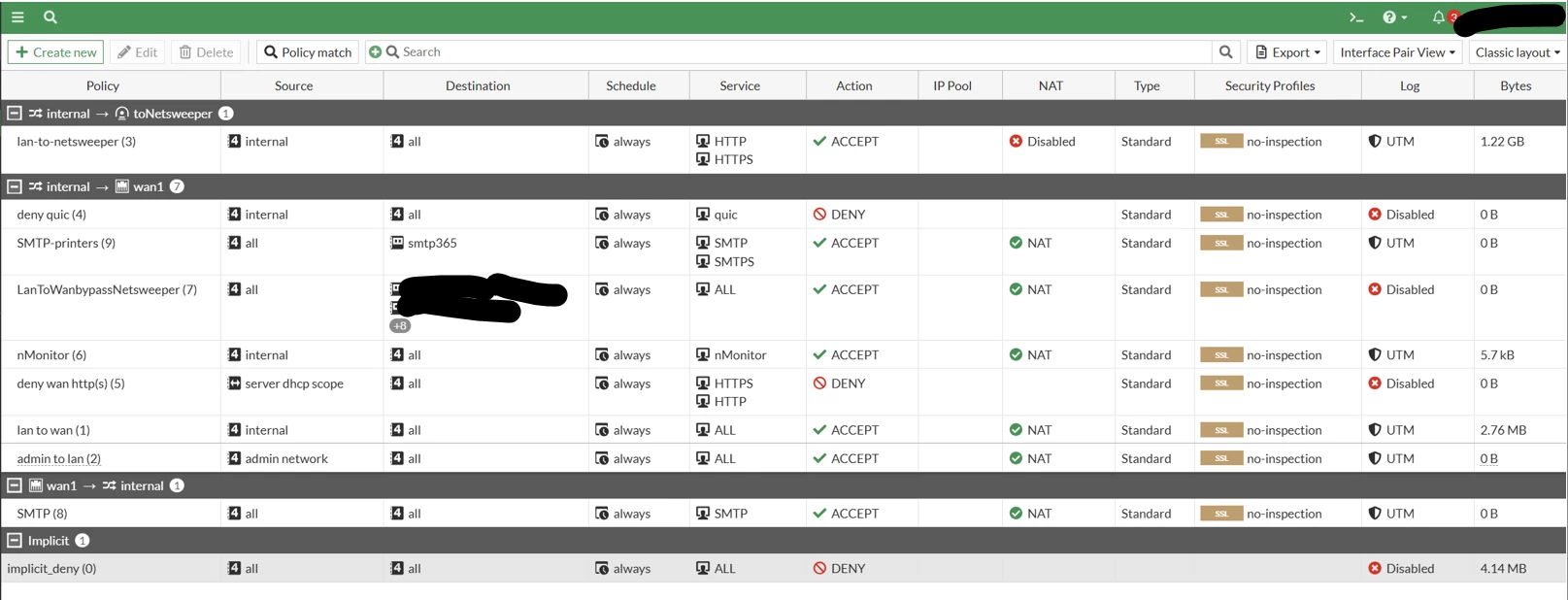
Task: Sort by Bytes column header
Action: point(1516,85)
